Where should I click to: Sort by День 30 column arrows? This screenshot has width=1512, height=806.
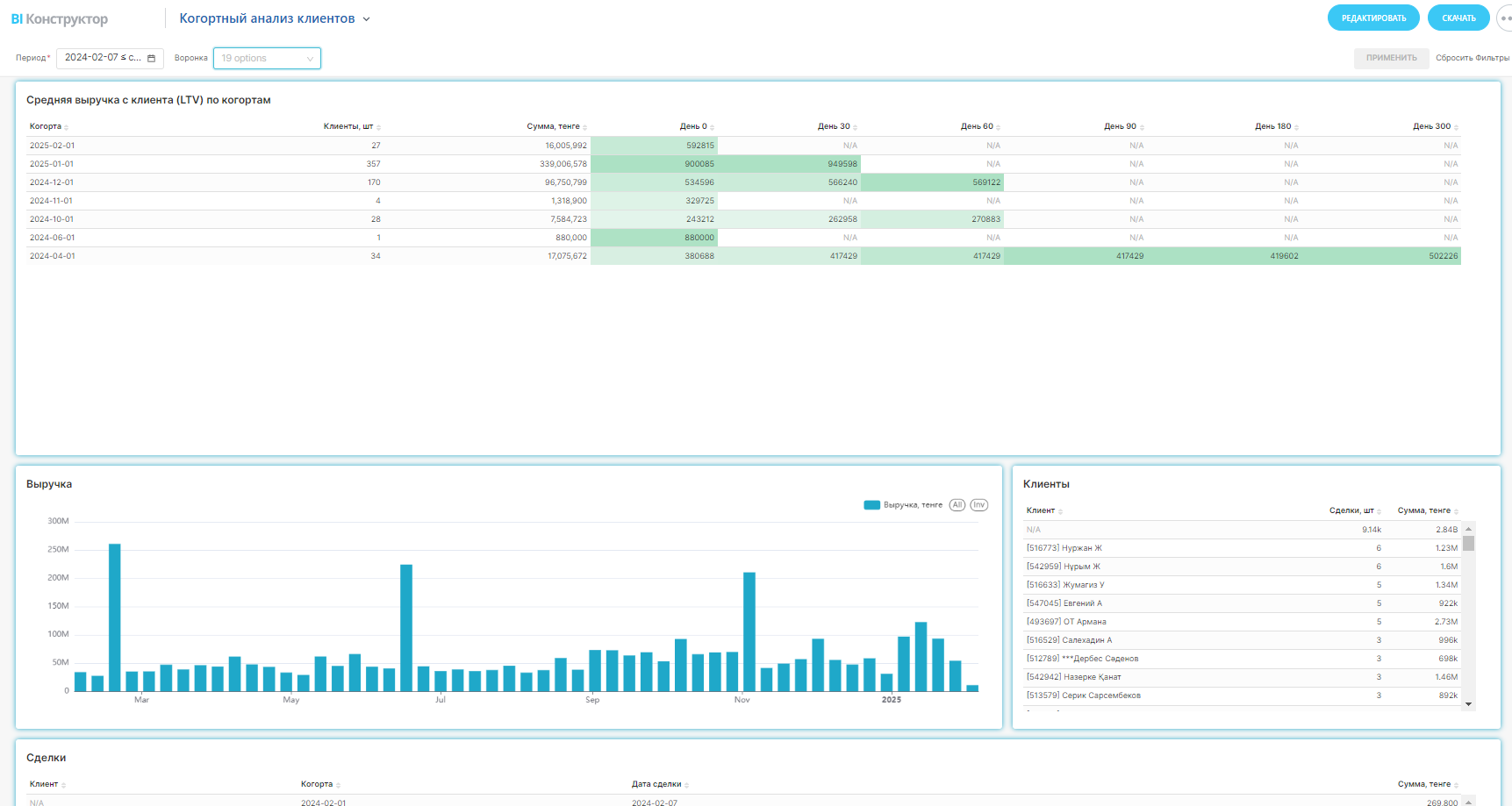(855, 127)
